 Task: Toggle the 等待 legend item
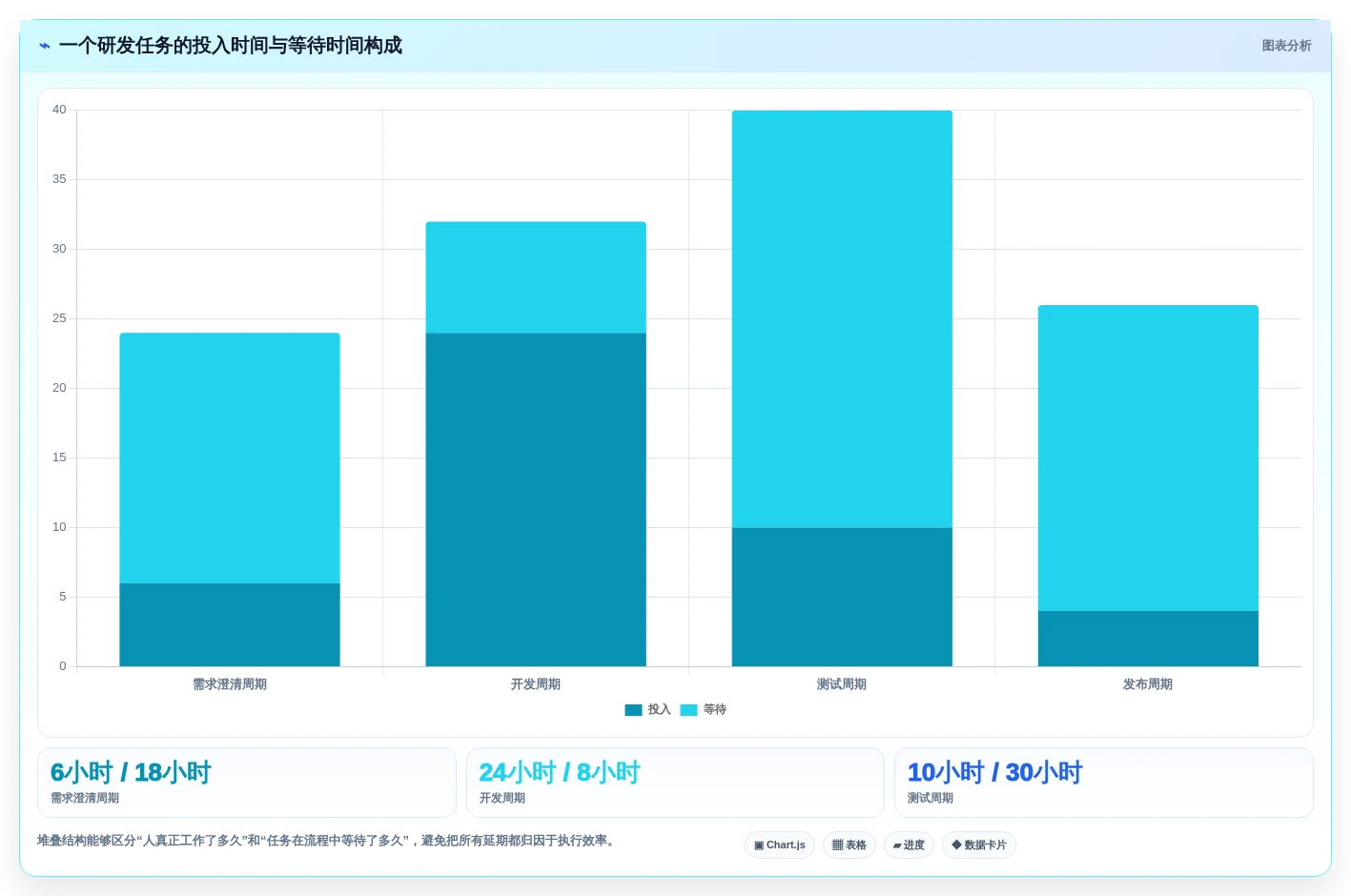coord(704,709)
